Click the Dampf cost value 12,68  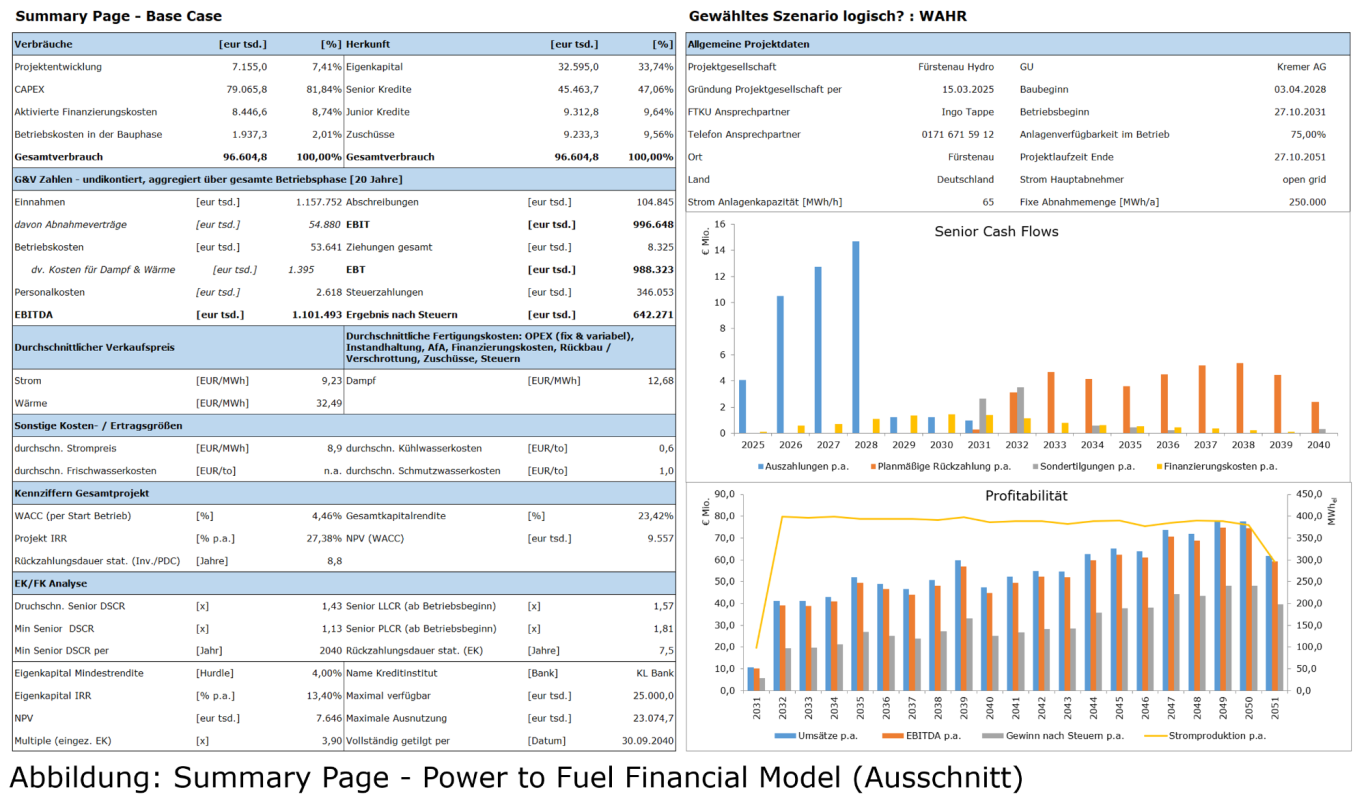(660, 380)
